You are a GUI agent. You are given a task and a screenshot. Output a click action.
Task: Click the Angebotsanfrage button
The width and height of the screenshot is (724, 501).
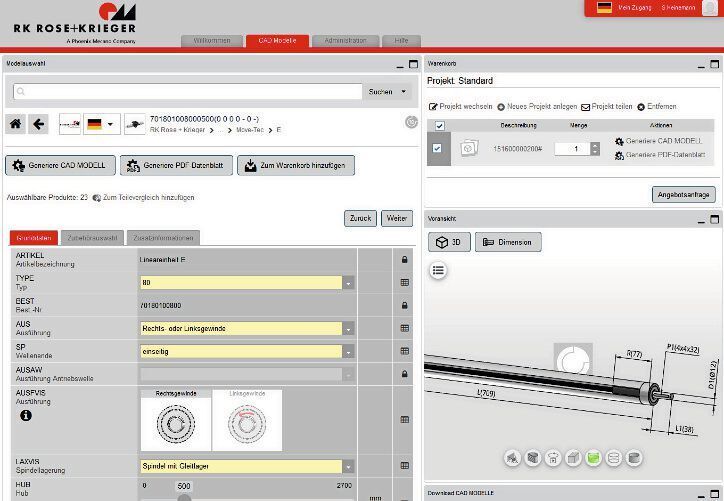(x=683, y=195)
